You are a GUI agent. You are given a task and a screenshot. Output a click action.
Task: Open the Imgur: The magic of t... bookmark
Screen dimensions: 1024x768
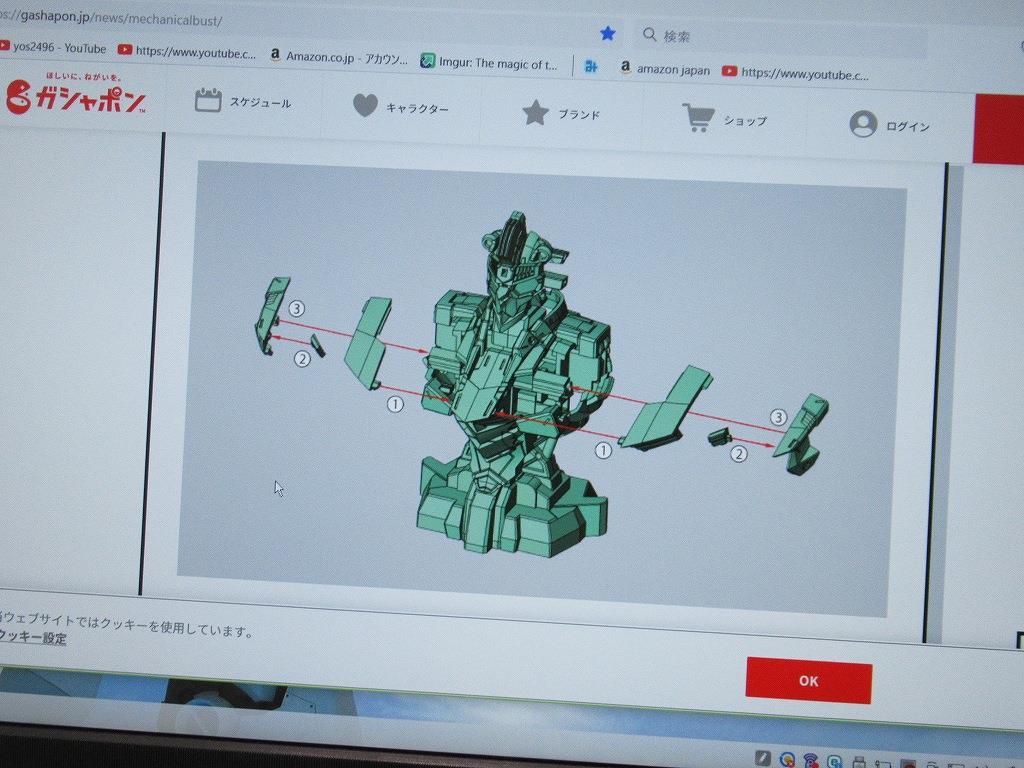(489, 63)
